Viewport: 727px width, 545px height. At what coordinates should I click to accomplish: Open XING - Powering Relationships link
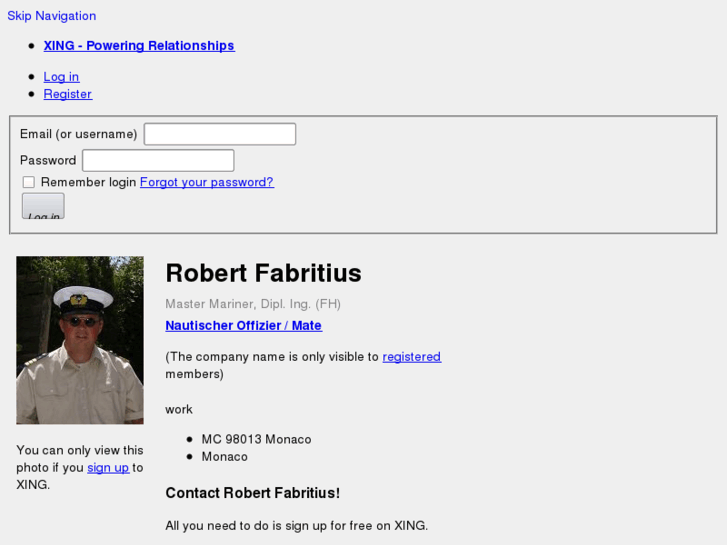(139, 45)
